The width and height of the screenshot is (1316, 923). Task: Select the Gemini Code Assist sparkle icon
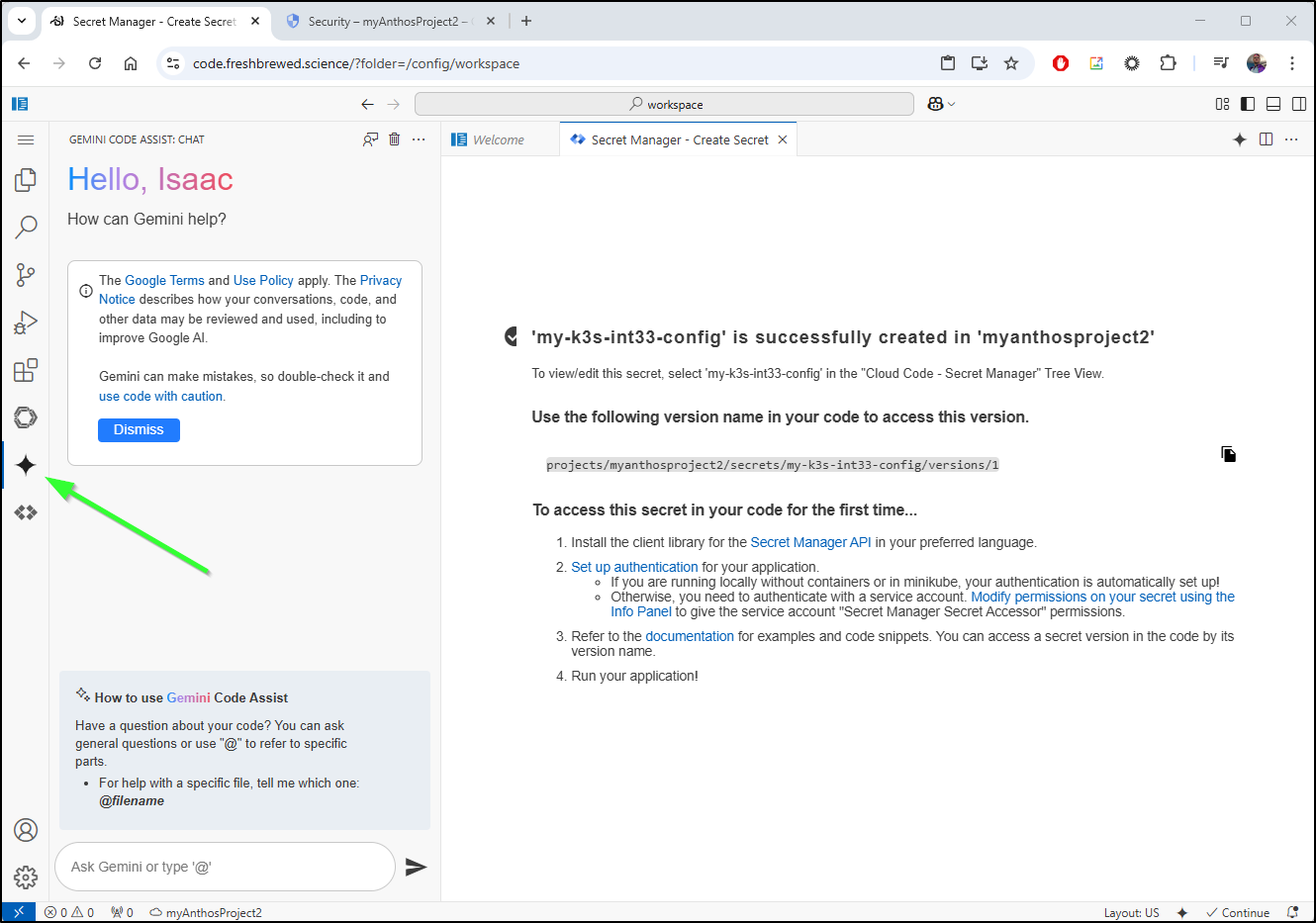pyautogui.click(x=26, y=465)
